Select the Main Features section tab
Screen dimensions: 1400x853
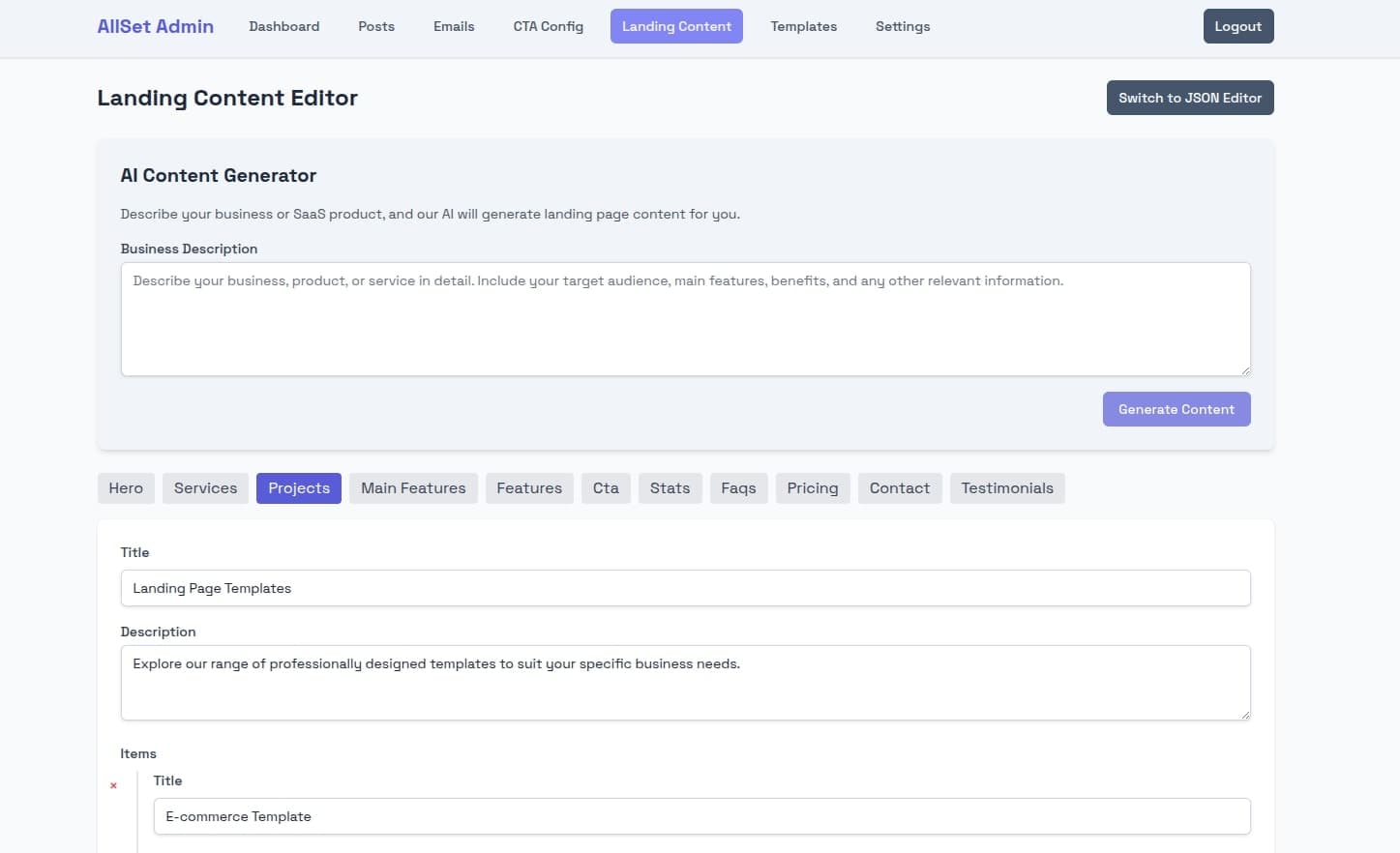pos(413,487)
